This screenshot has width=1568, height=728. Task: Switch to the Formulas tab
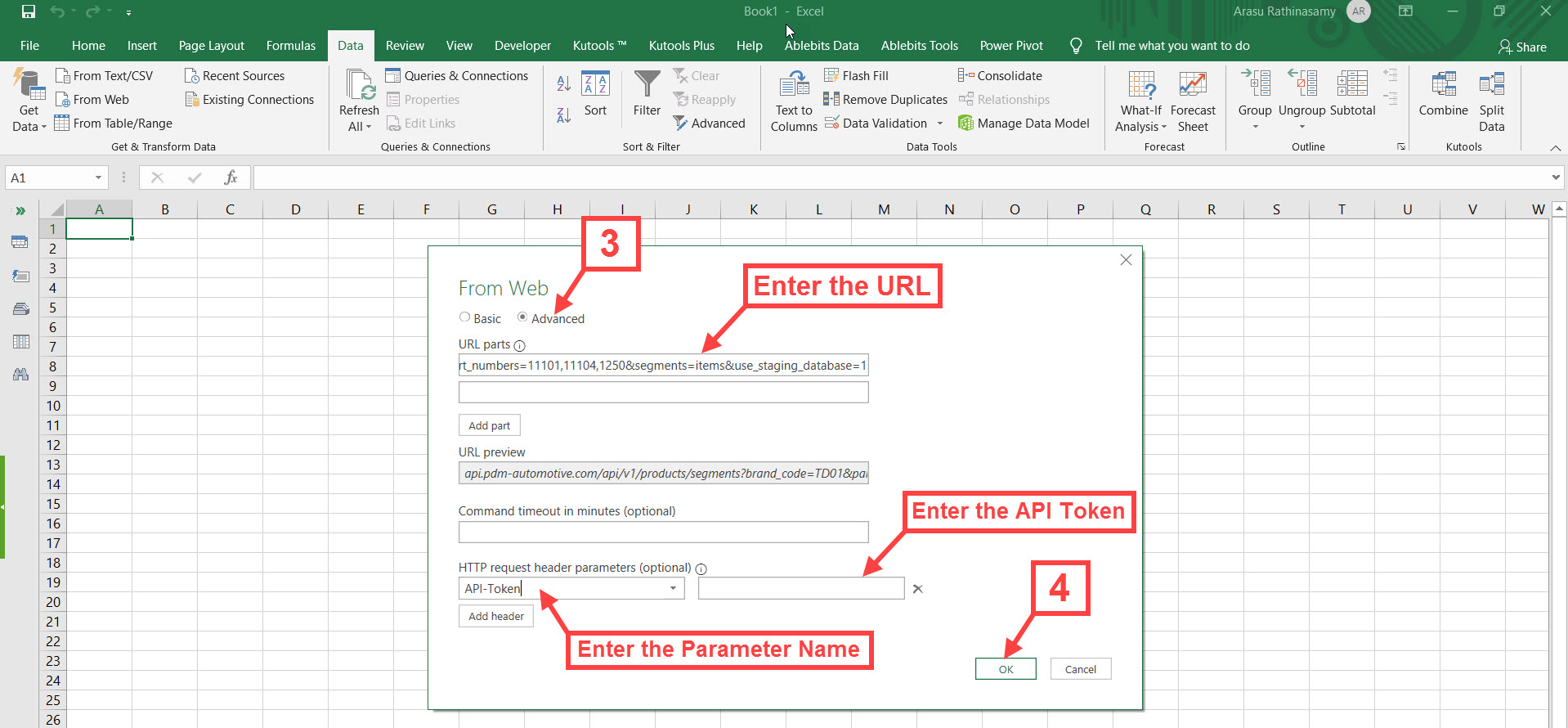(291, 46)
